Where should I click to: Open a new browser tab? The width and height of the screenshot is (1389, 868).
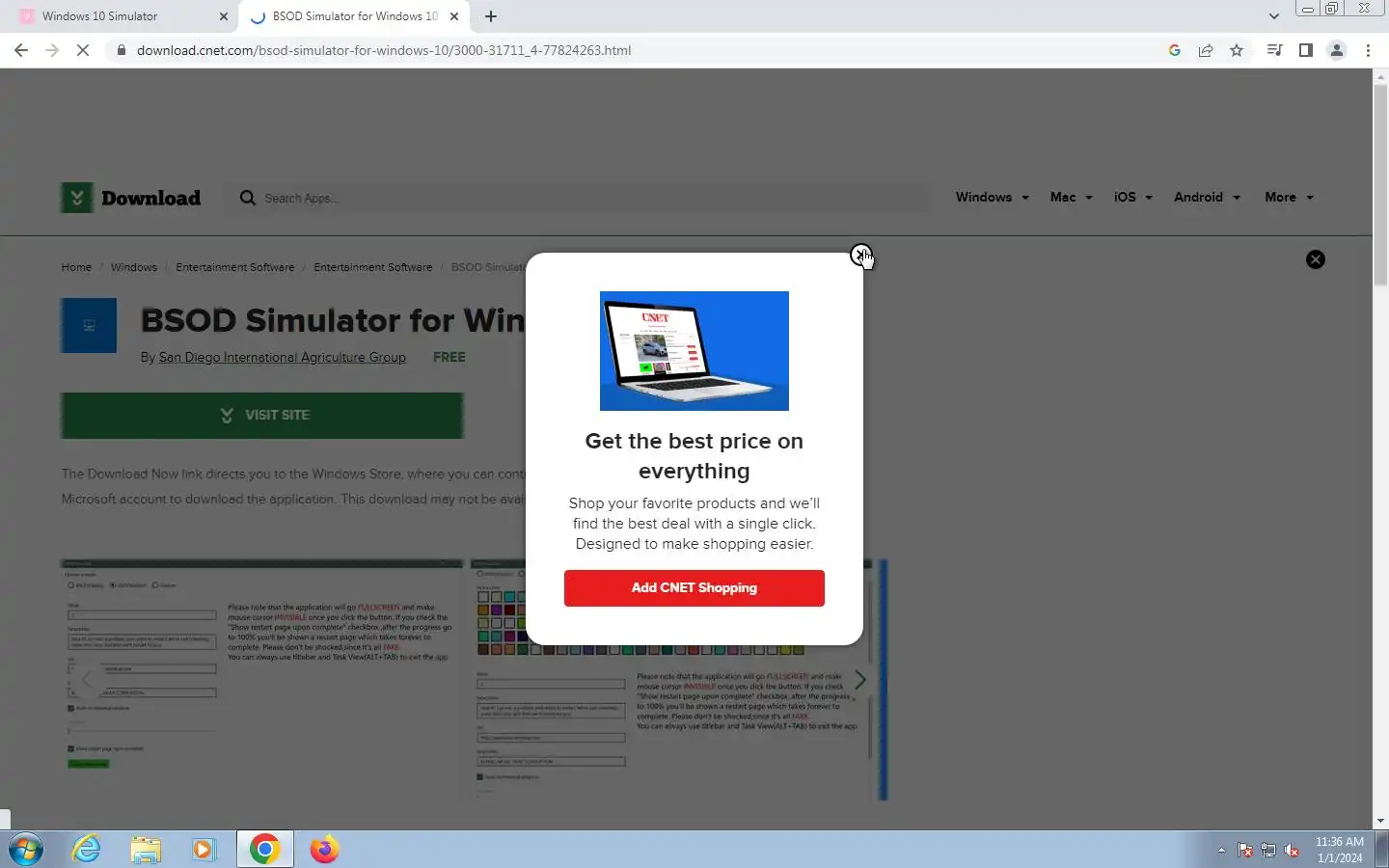click(491, 16)
